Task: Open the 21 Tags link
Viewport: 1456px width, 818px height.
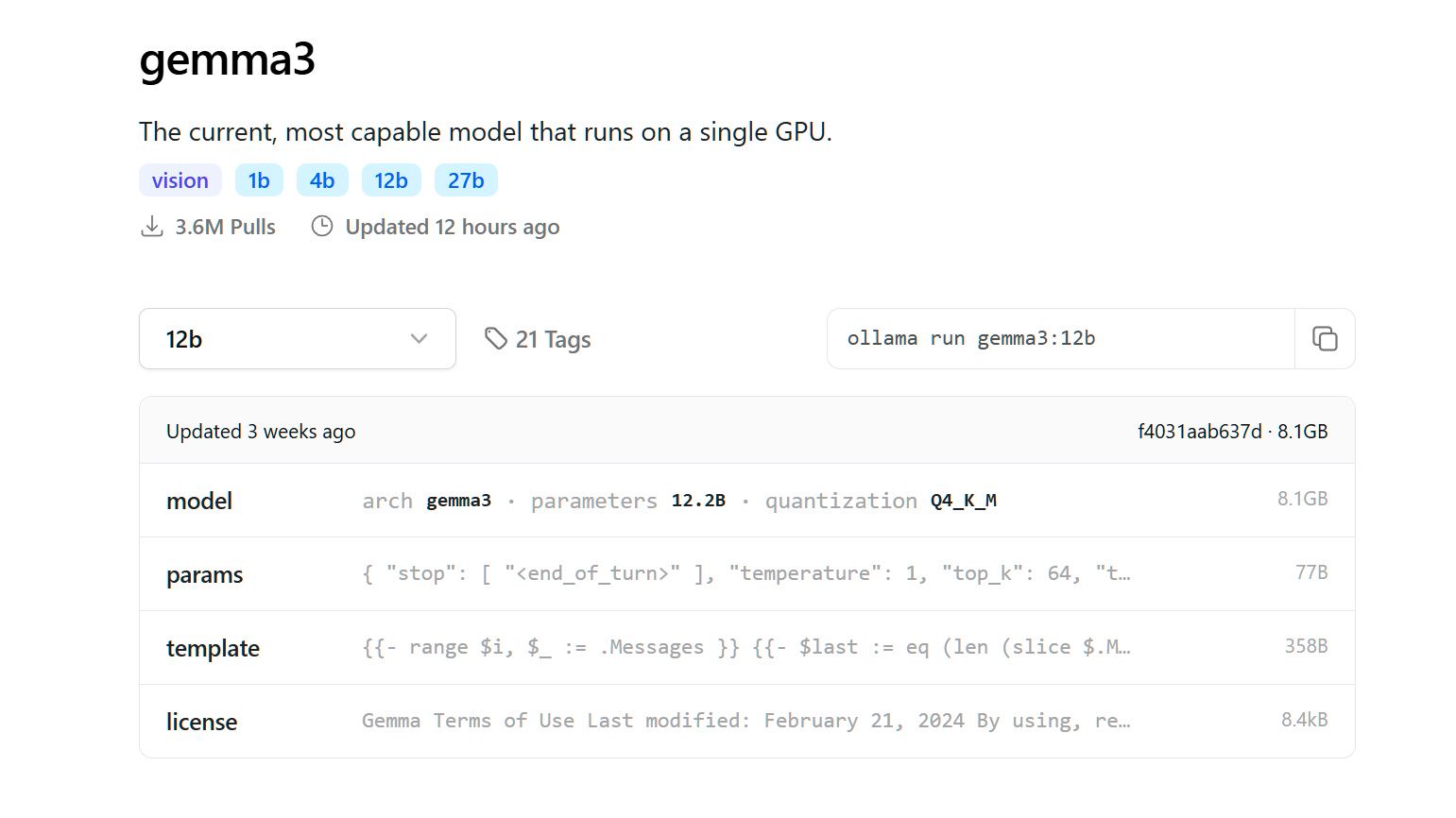Action: pos(553,339)
